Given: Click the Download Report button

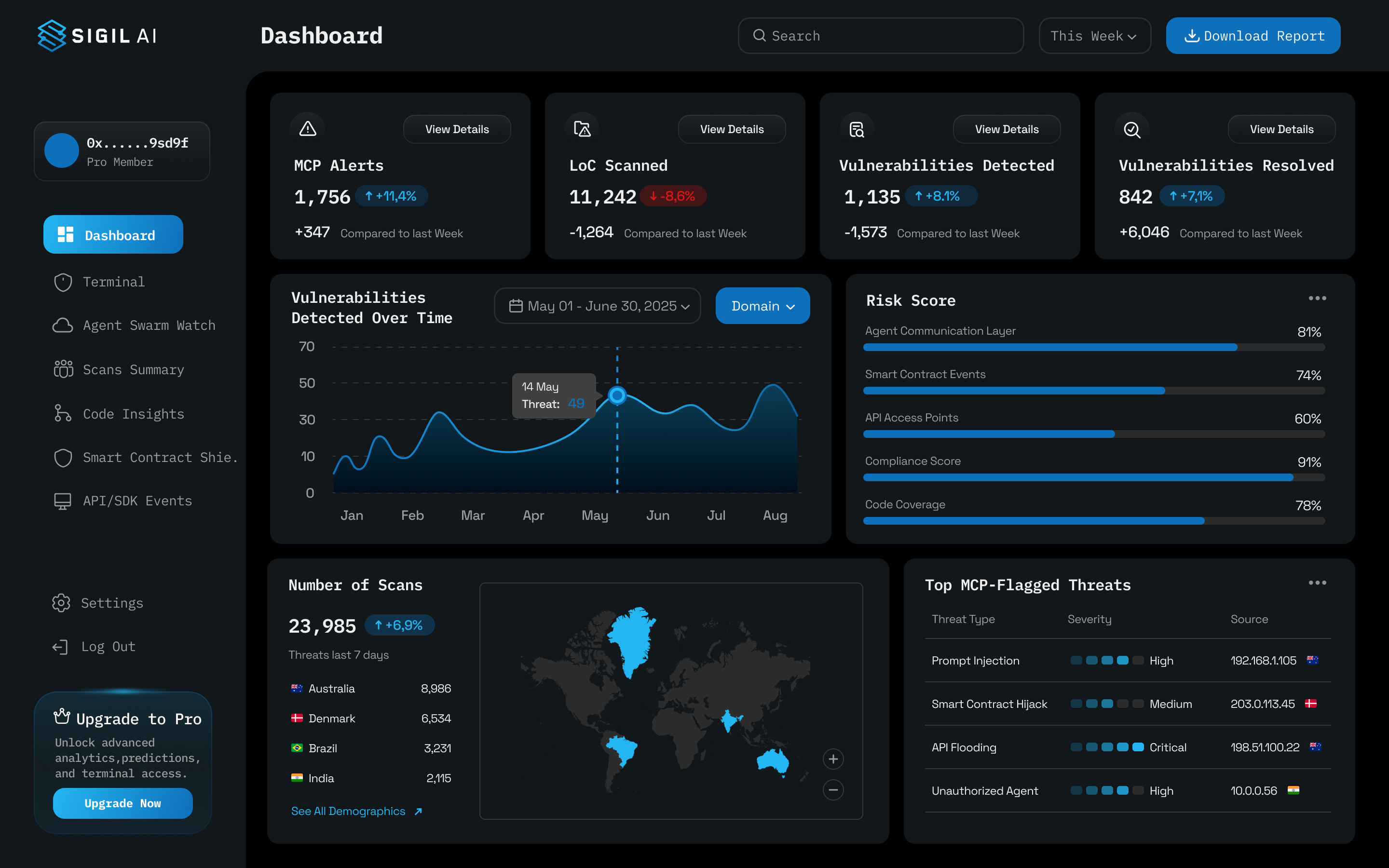Looking at the screenshot, I should 1253,36.
